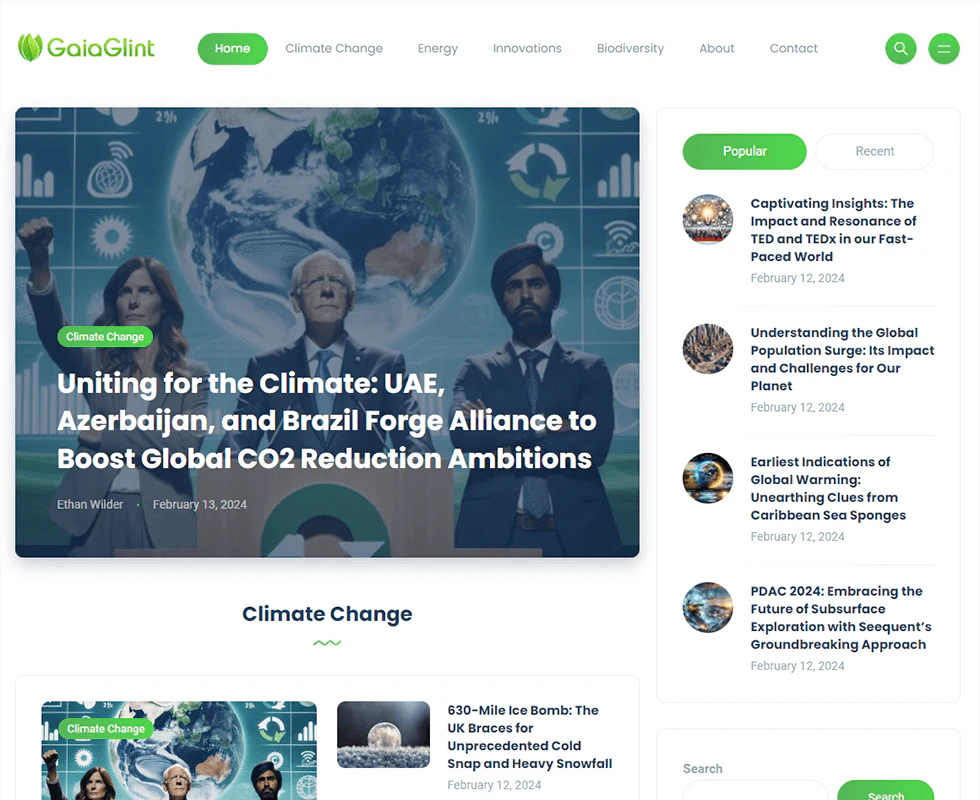Open the Energy navigation link
The width and height of the screenshot is (980, 800).
click(438, 48)
